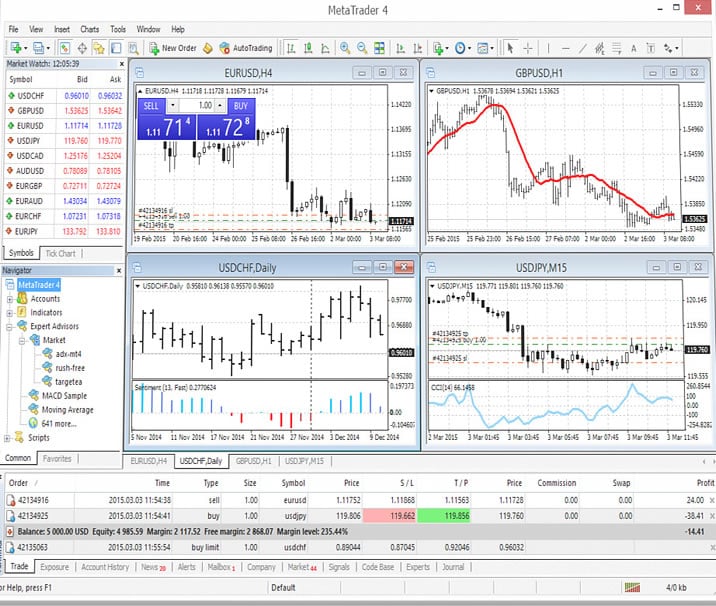Select the arrows drawing tool

coord(669,48)
